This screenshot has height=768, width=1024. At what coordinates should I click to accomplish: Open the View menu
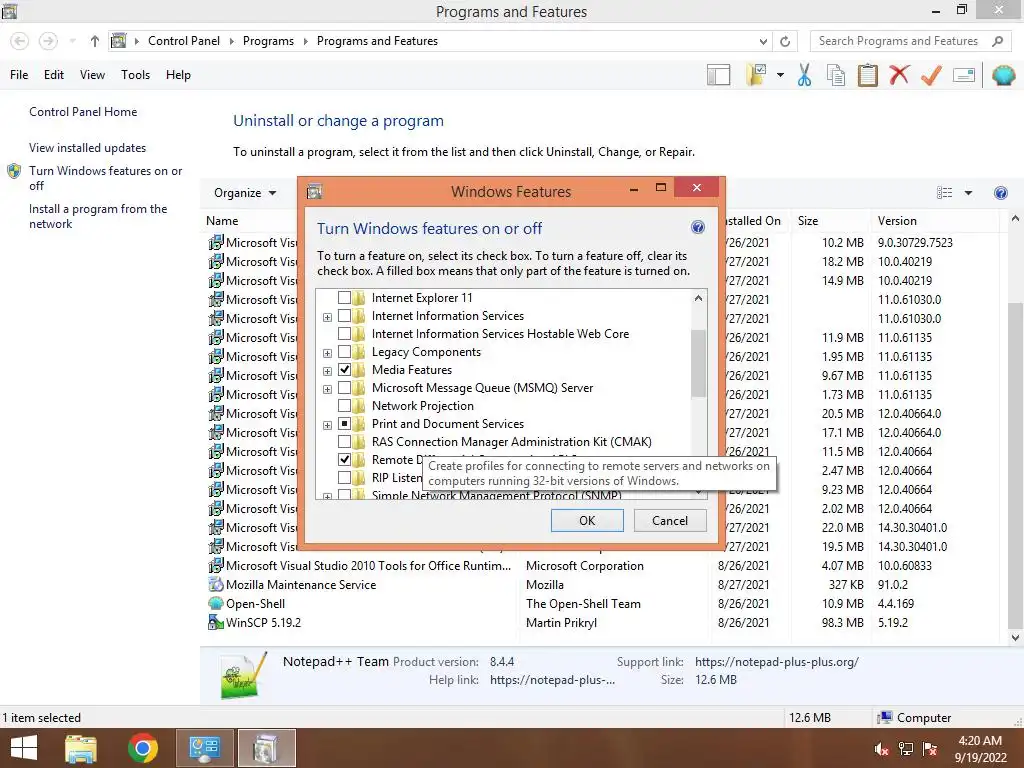pos(92,75)
